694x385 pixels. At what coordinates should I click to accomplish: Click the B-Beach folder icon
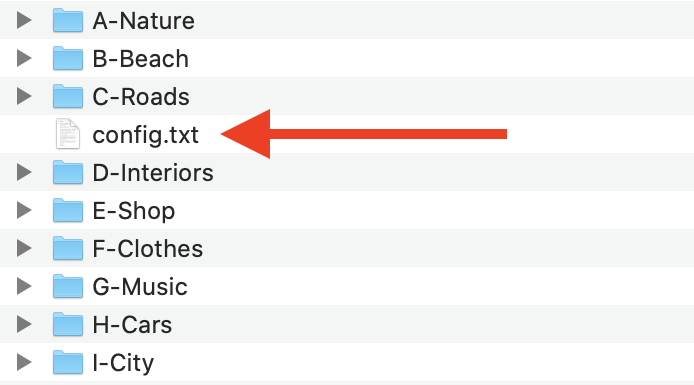click(68, 58)
